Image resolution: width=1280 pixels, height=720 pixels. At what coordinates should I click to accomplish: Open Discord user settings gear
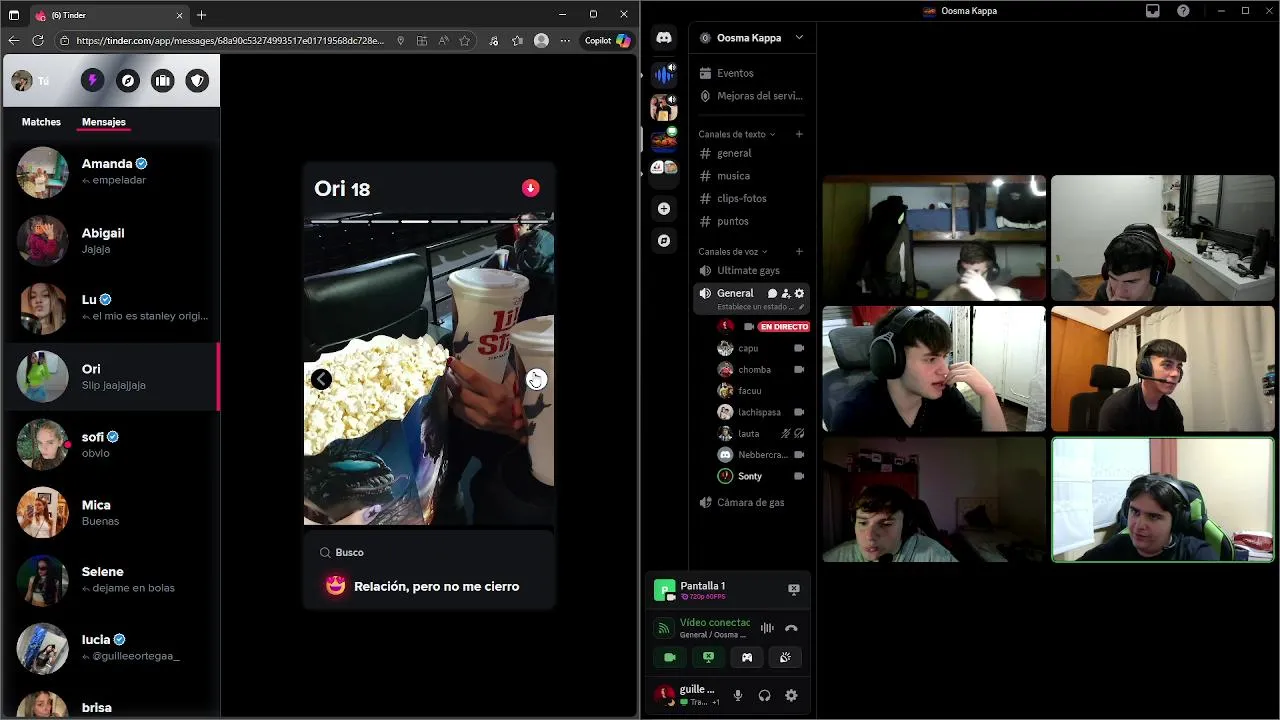791,696
